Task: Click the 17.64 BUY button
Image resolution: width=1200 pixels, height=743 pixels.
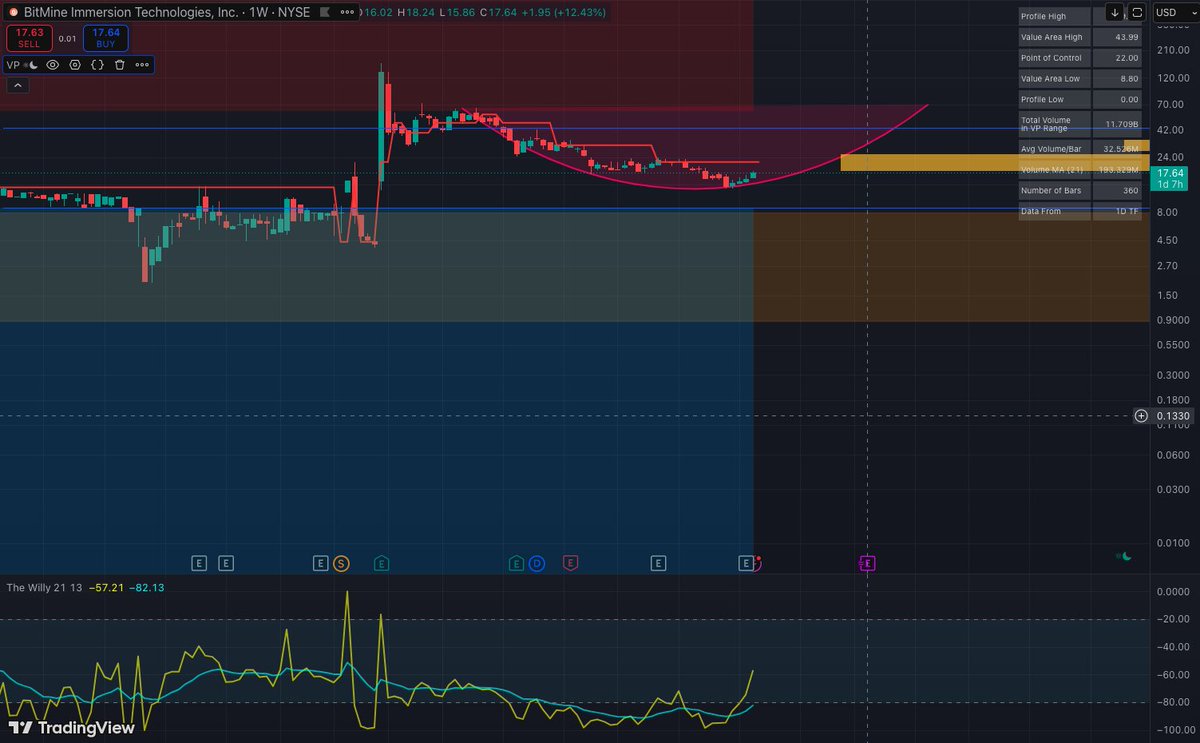Action: [105, 38]
